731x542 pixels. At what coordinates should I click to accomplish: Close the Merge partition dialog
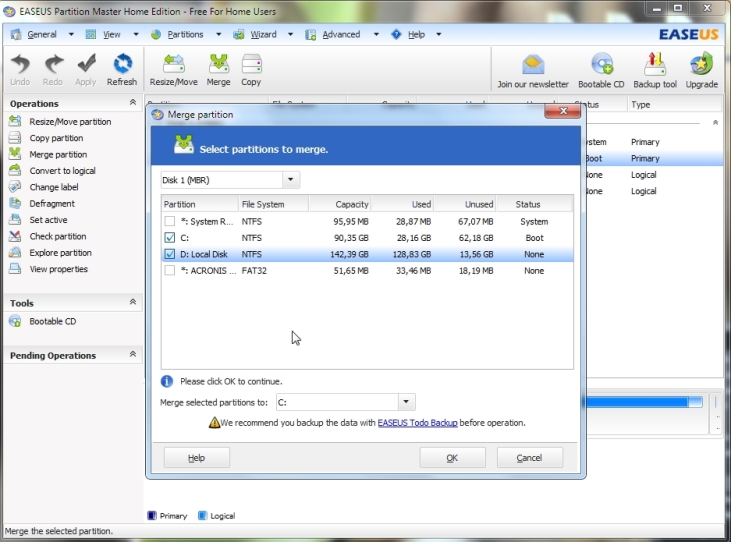point(563,111)
